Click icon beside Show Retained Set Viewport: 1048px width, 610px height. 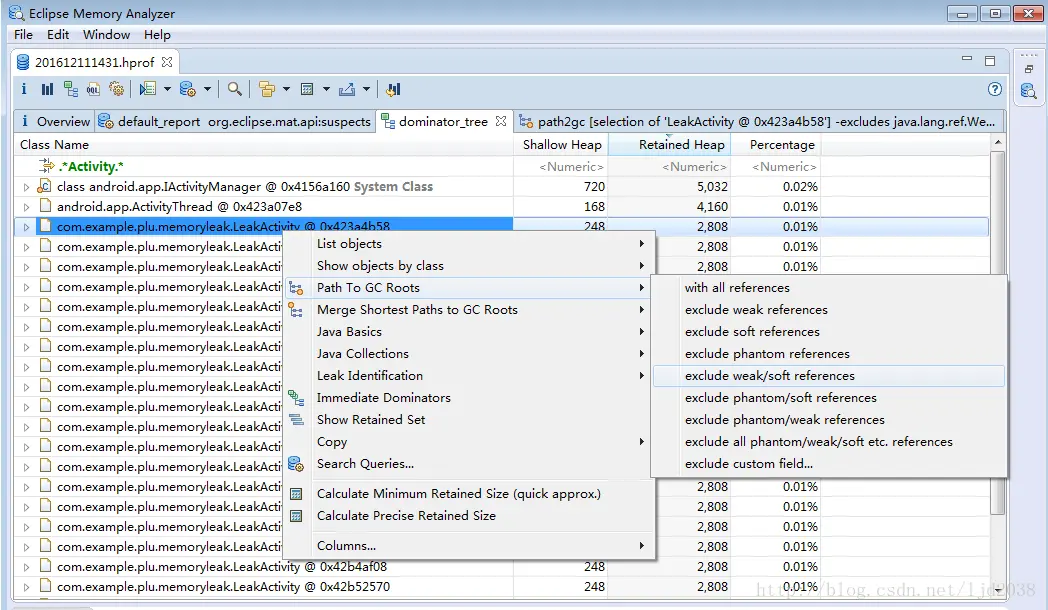(295, 420)
